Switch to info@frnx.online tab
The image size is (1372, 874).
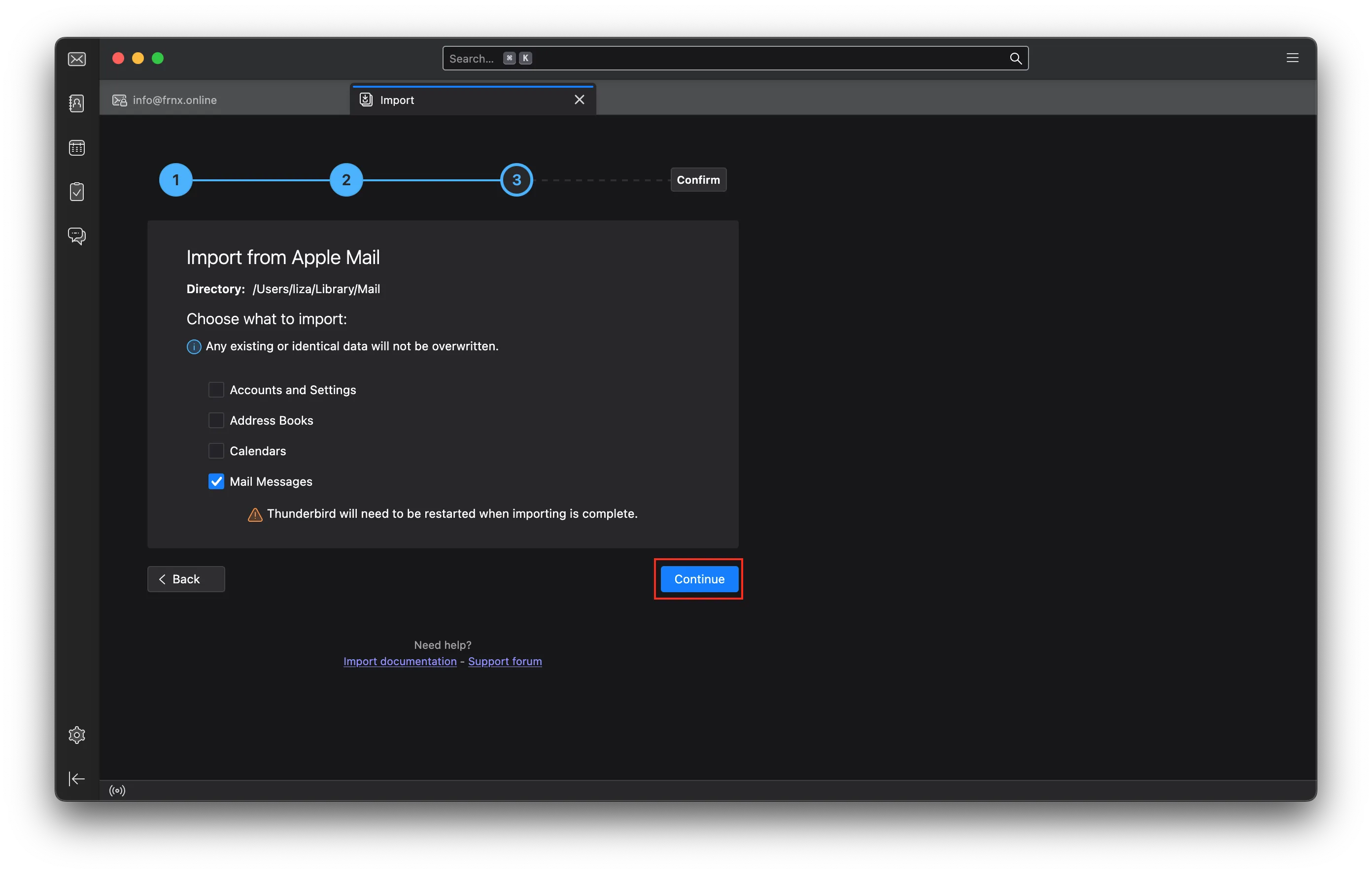click(x=225, y=100)
